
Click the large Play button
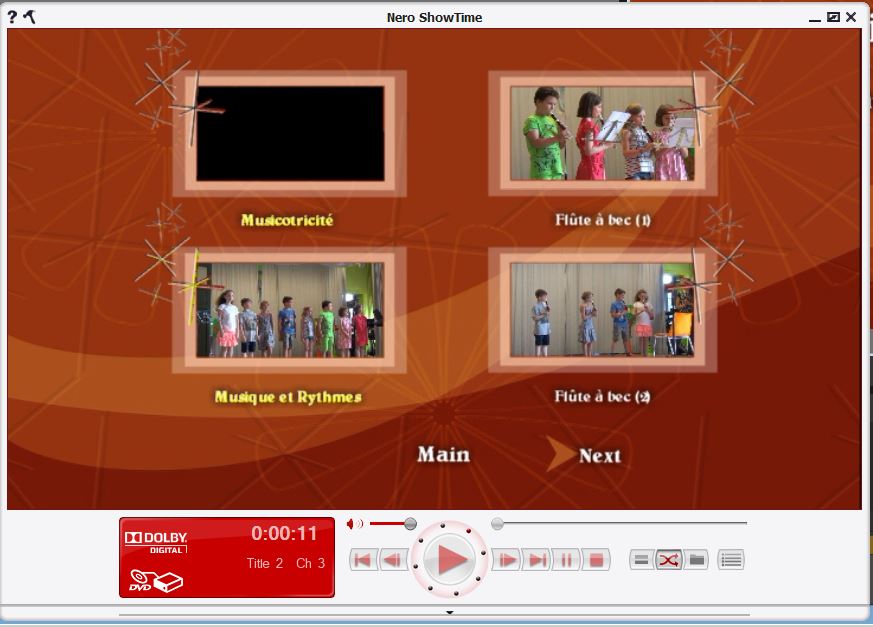pos(449,559)
